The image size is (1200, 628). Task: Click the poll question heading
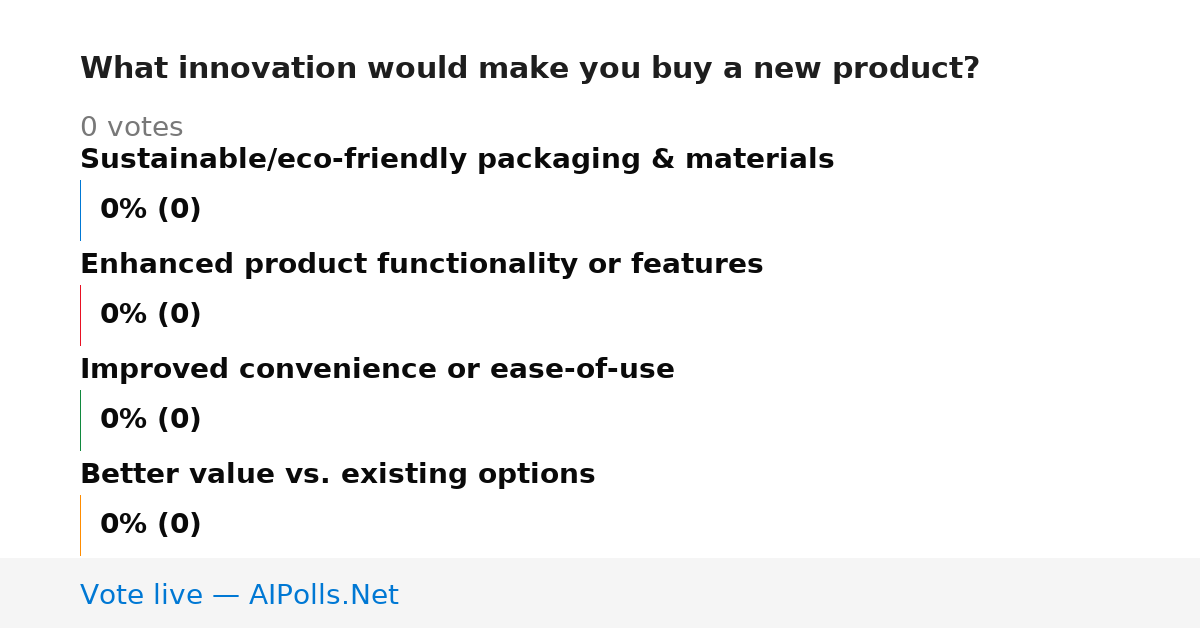pos(530,69)
